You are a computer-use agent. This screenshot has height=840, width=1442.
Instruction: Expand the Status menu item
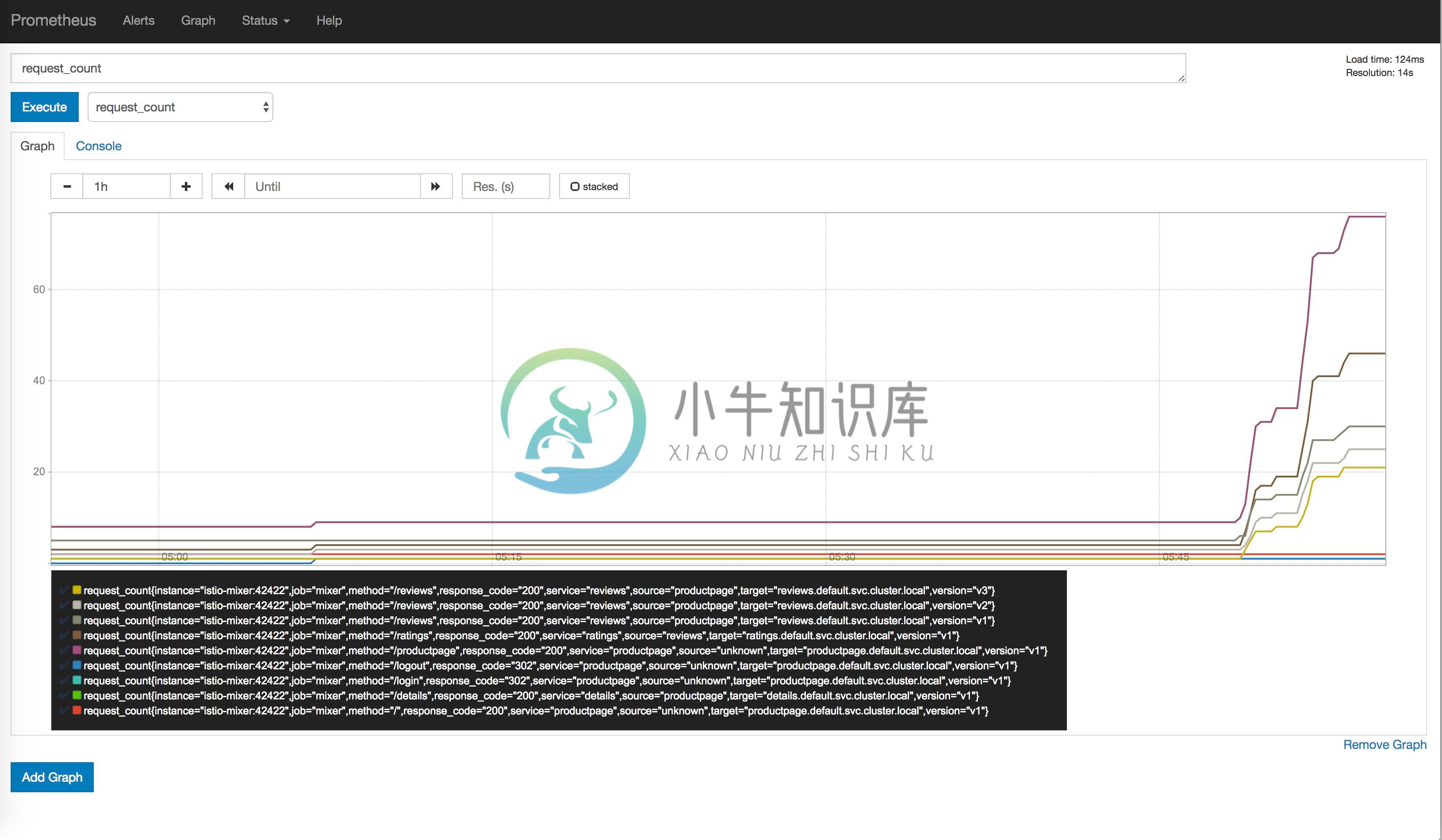(263, 20)
